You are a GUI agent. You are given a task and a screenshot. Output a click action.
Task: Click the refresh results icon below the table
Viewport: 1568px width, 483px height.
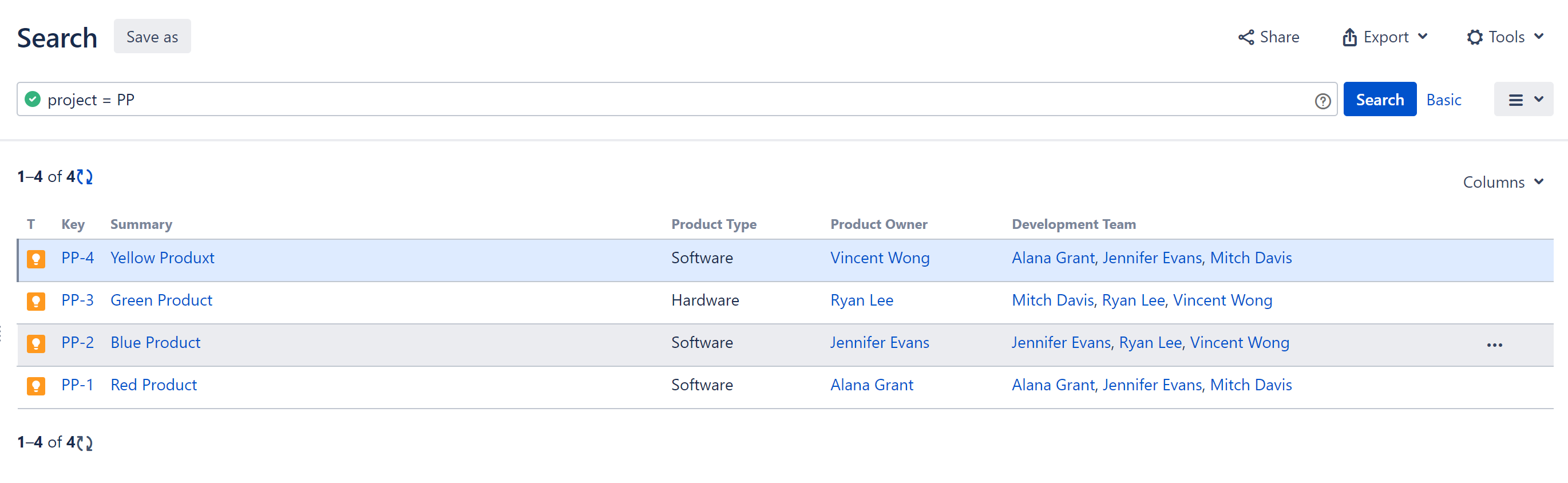tap(85, 443)
